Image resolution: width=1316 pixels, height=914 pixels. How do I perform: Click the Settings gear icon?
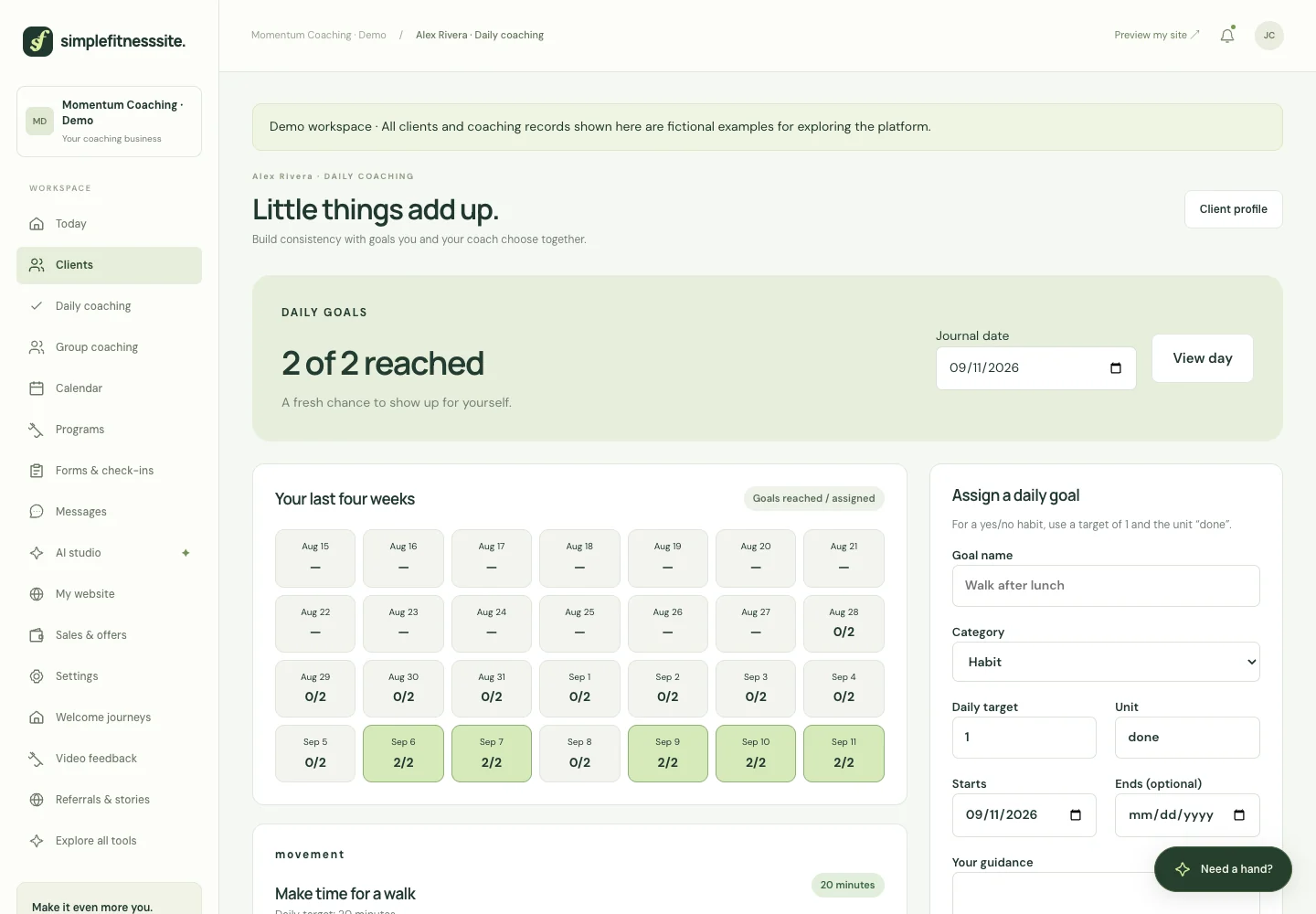(x=37, y=676)
